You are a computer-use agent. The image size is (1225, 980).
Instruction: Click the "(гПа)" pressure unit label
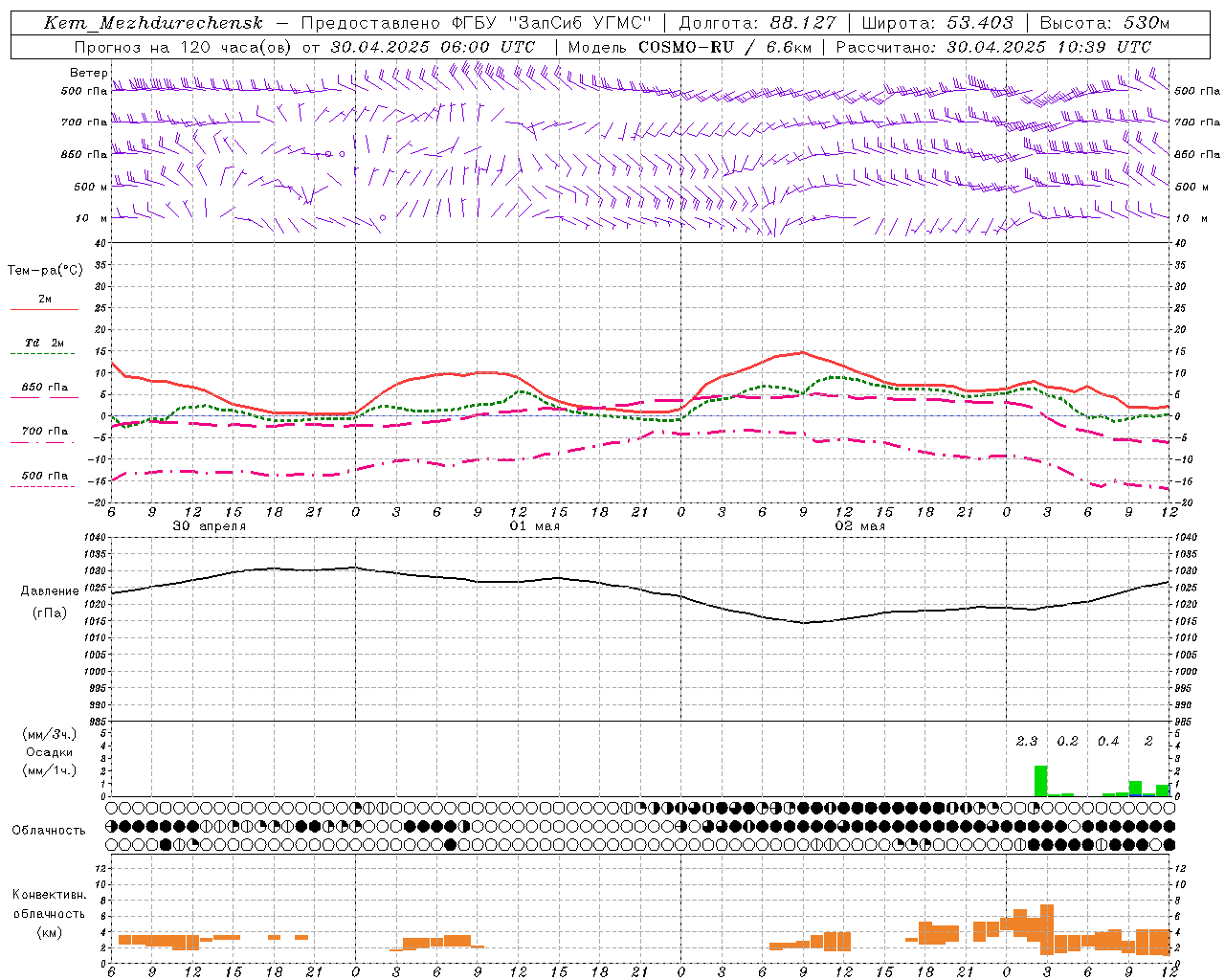click(x=50, y=613)
